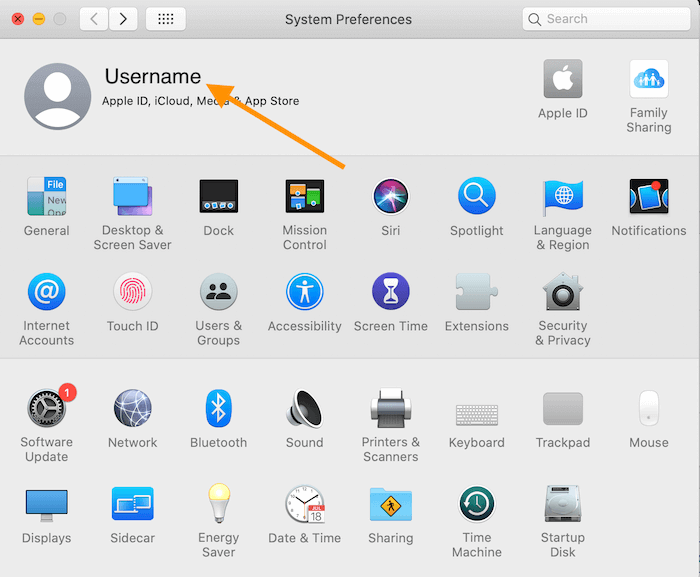Click the back navigation arrow
Image resolution: width=700 pixels, height=577 pixels.
click(x=94, y=19)
